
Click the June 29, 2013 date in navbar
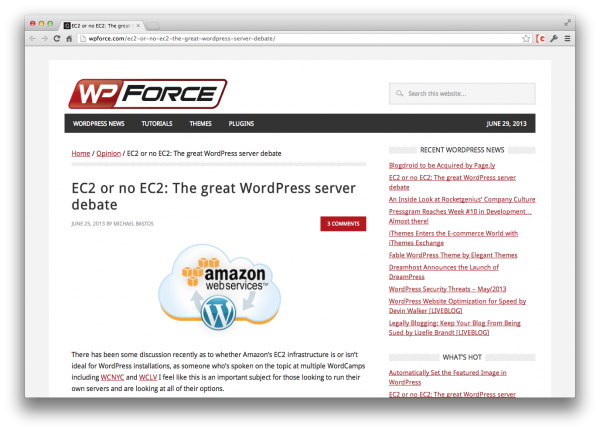(x=506, y=124)
